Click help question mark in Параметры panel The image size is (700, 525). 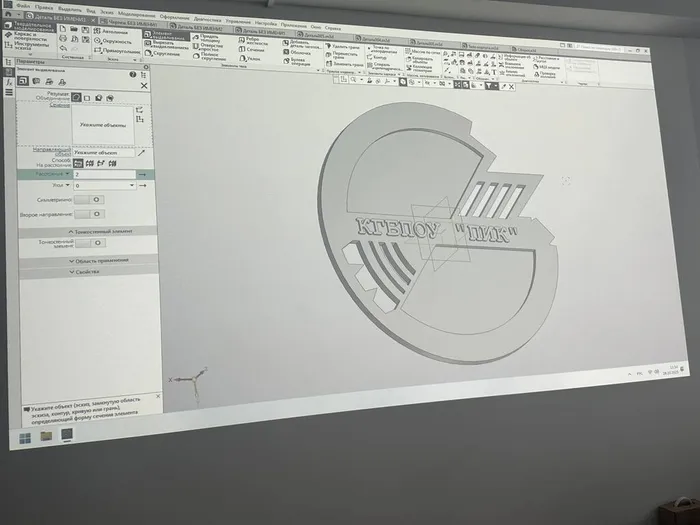pyautogui.click(x=133, y=75)
